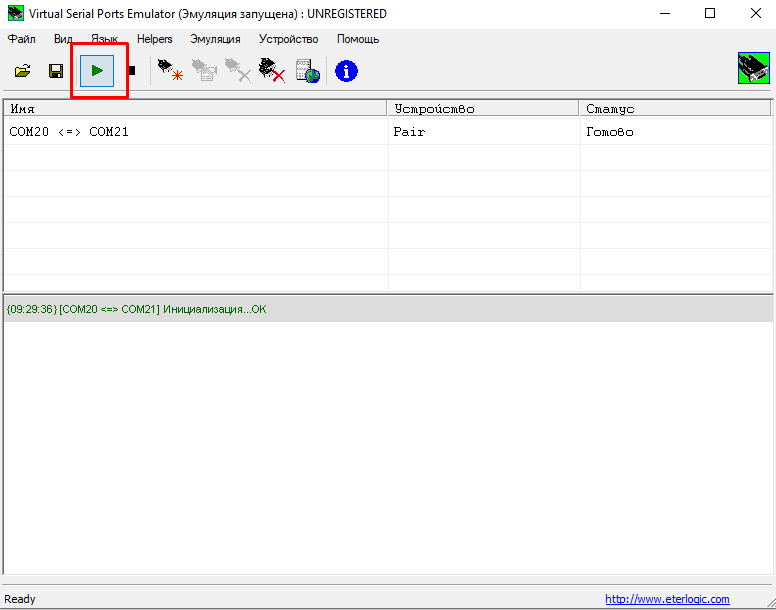
Task: Click the Статус column header
Action: (x=675, y=108)
